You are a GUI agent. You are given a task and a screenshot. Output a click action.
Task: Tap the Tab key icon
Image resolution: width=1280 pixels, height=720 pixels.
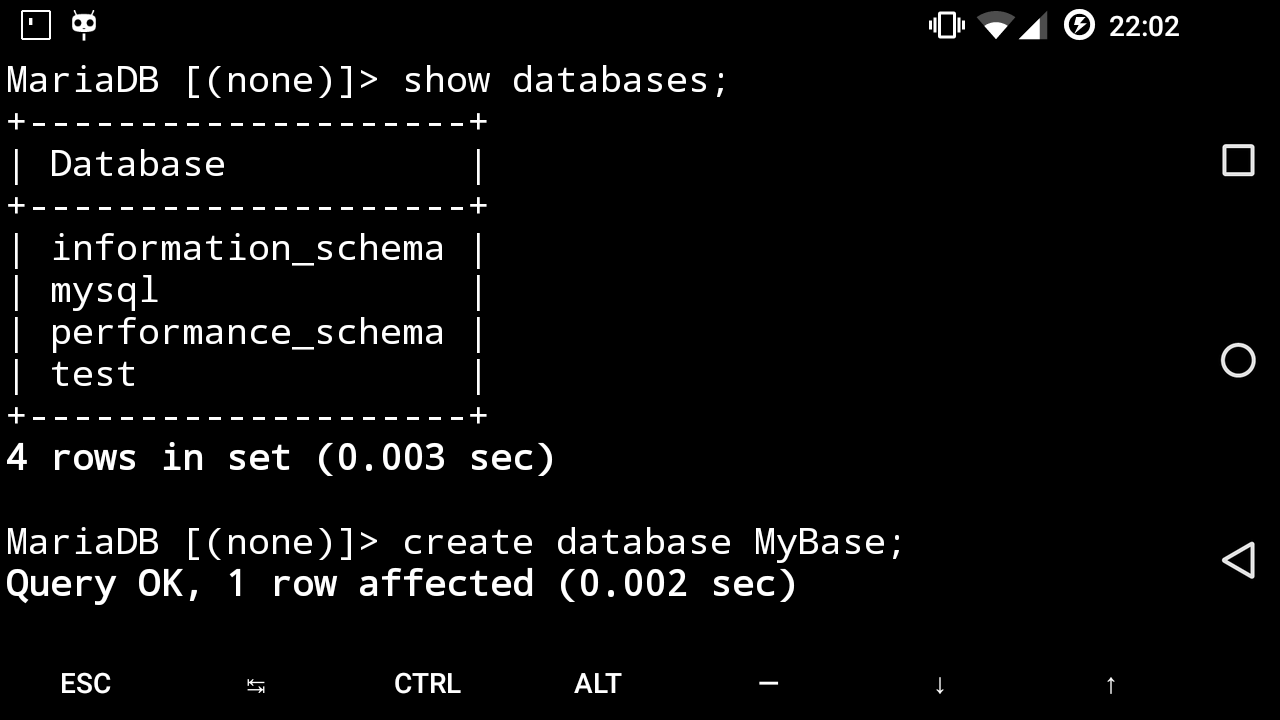[256, 685]
